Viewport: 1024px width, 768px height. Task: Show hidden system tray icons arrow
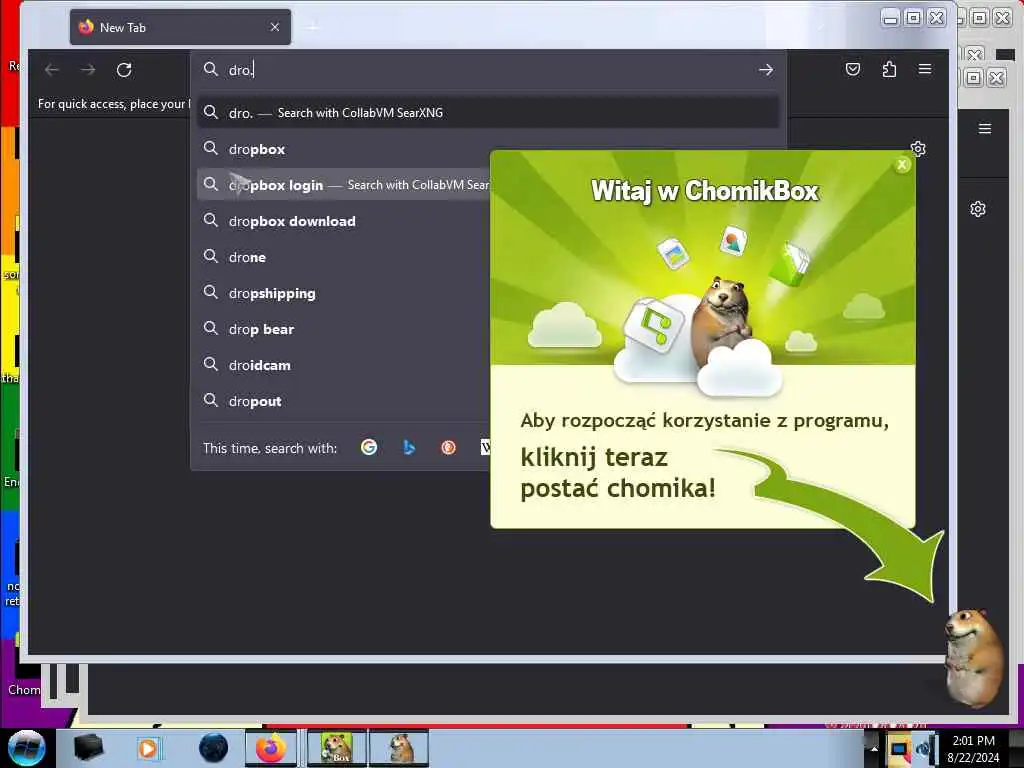click(x=874, y=748)
